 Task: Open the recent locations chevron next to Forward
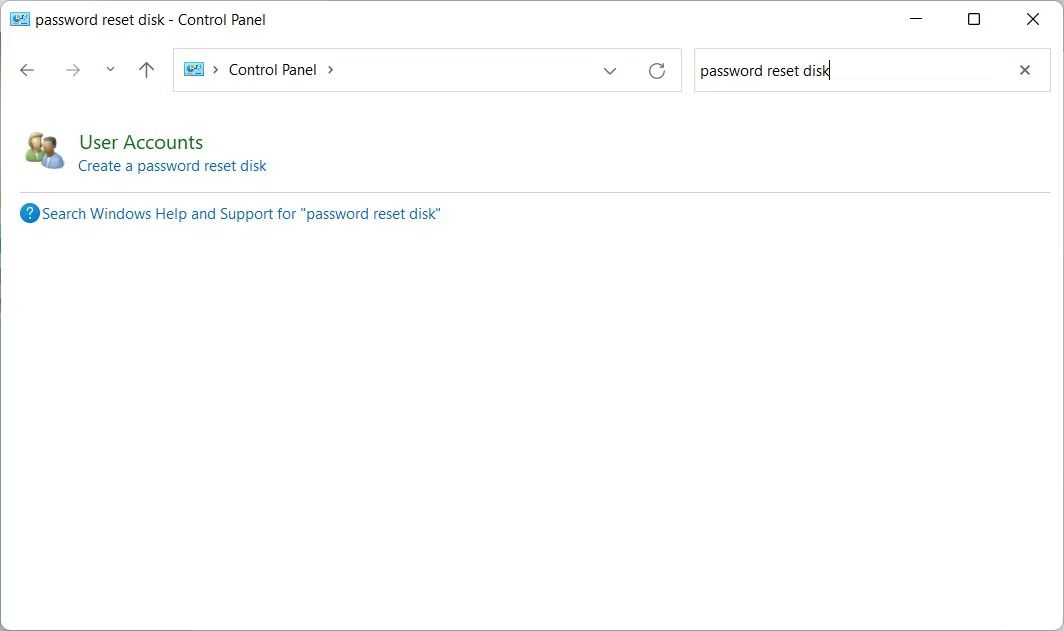[x=110, y=70]
